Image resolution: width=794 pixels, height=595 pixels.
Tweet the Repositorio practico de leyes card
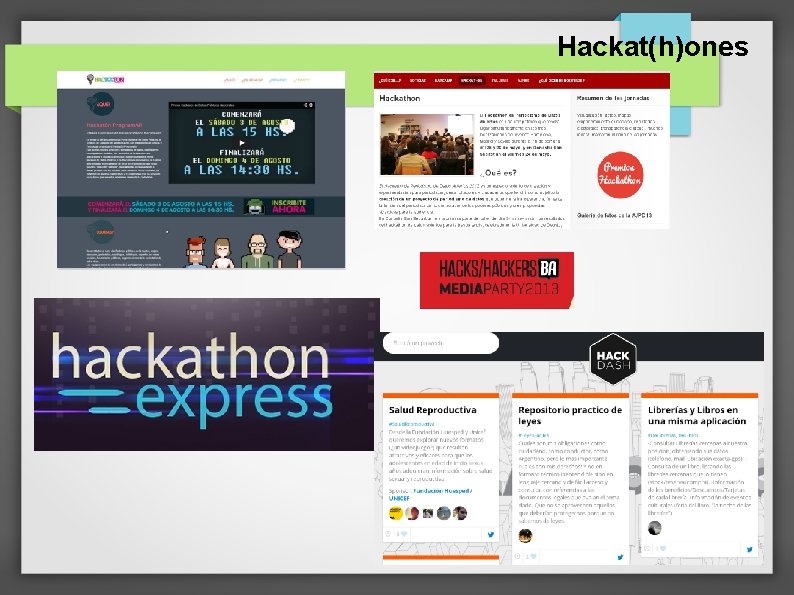(620, 557)
